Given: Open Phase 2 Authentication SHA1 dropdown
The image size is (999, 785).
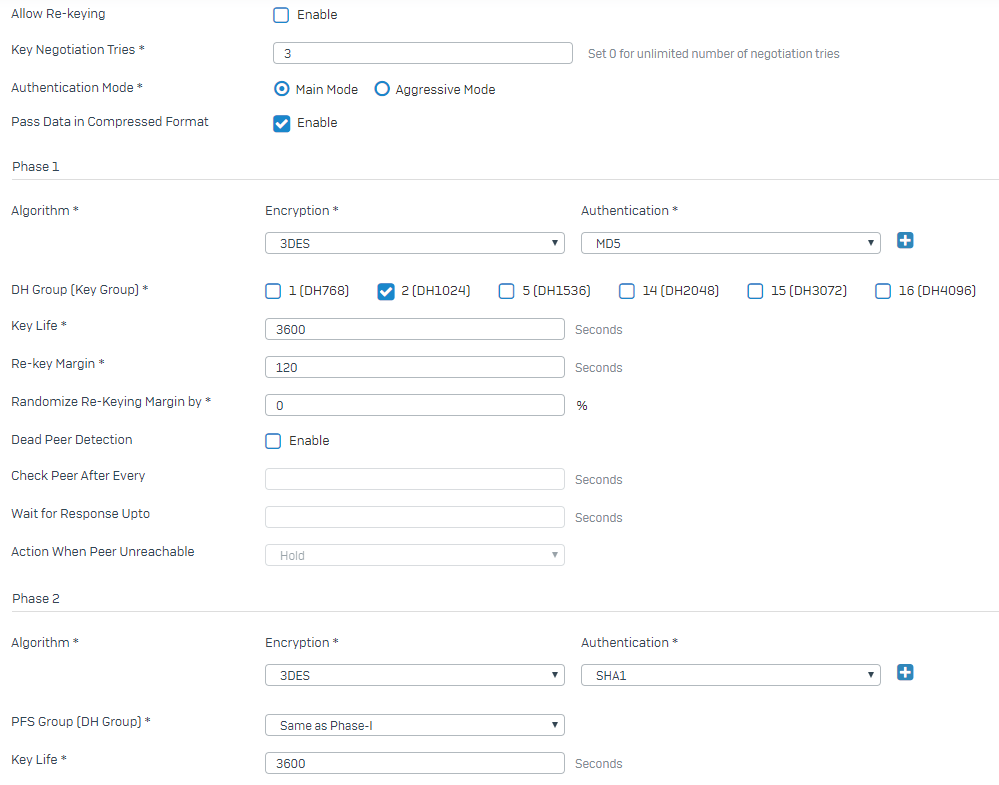Looking at the screenshot, I should point(730,675).
